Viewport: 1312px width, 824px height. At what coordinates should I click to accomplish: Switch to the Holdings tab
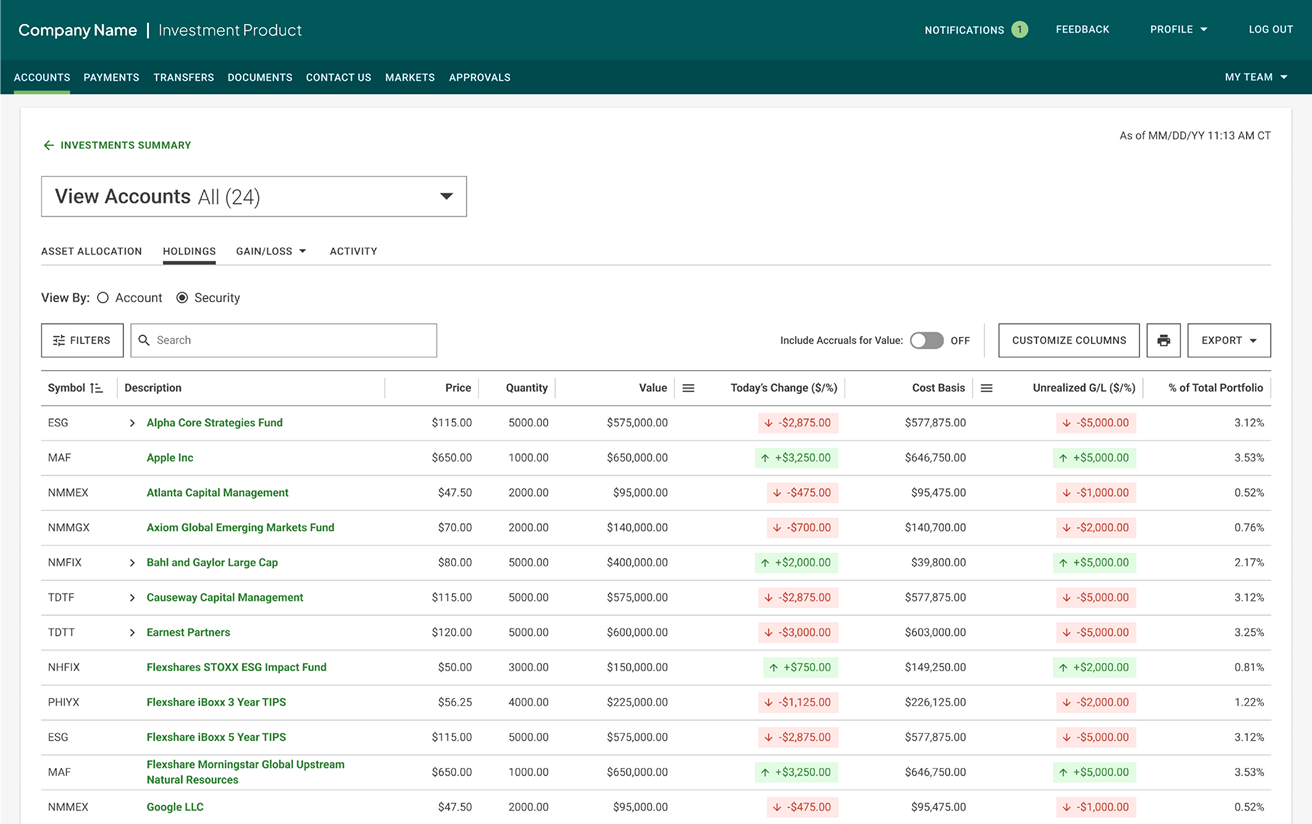coord(189,251)
